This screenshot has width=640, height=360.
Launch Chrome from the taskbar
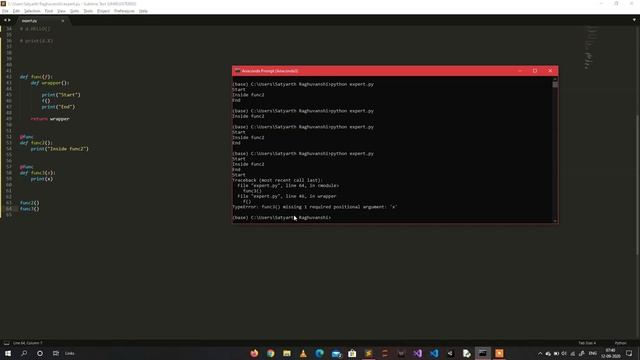pos(271,353)
